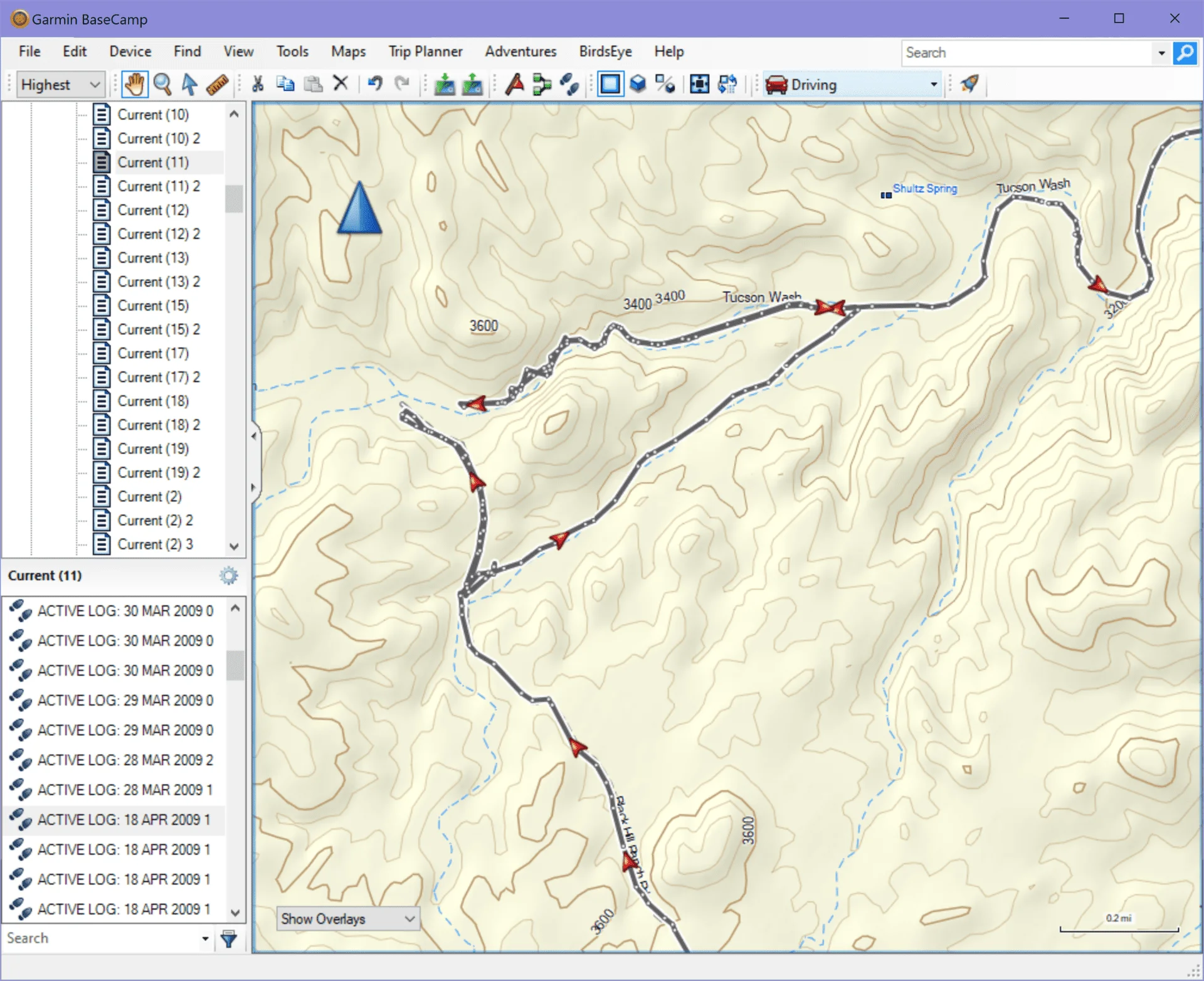Select the New Route tool
Image resolution: width=1204 pixels, height=981 pixels.
tap(542, 84)
